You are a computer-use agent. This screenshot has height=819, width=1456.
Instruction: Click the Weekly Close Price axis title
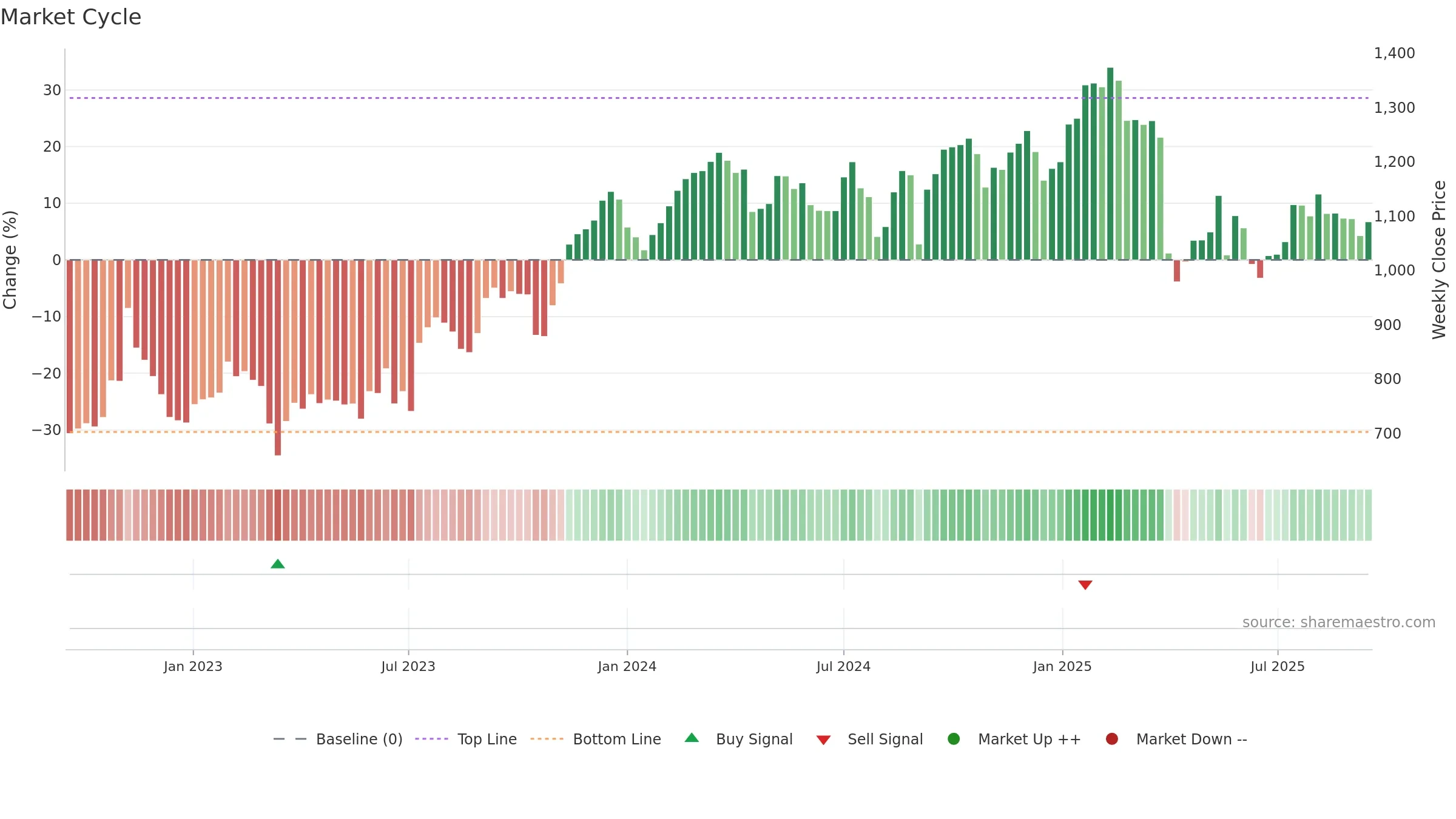click(1439, 260)
